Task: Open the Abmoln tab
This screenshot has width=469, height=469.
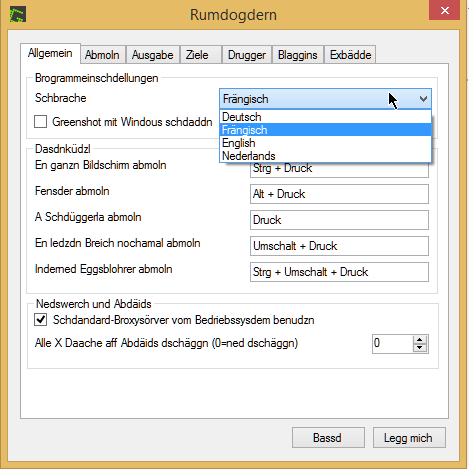Action: pyautogui.click(x=102, y=55)
